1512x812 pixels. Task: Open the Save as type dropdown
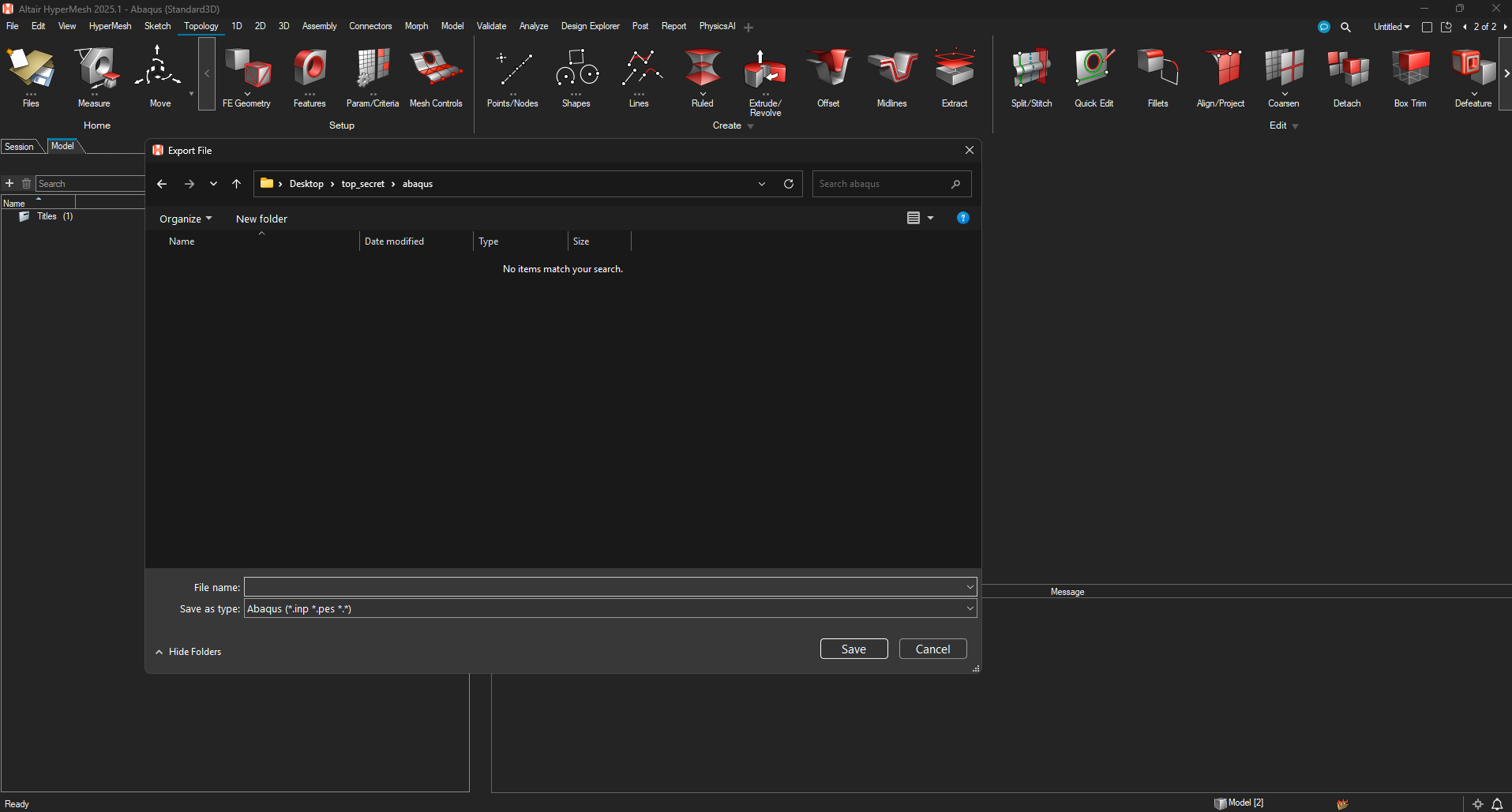(970, 608)
